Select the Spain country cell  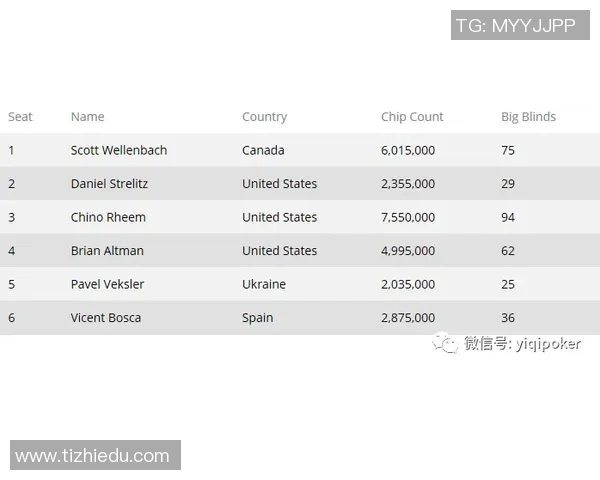pos(257,318)
